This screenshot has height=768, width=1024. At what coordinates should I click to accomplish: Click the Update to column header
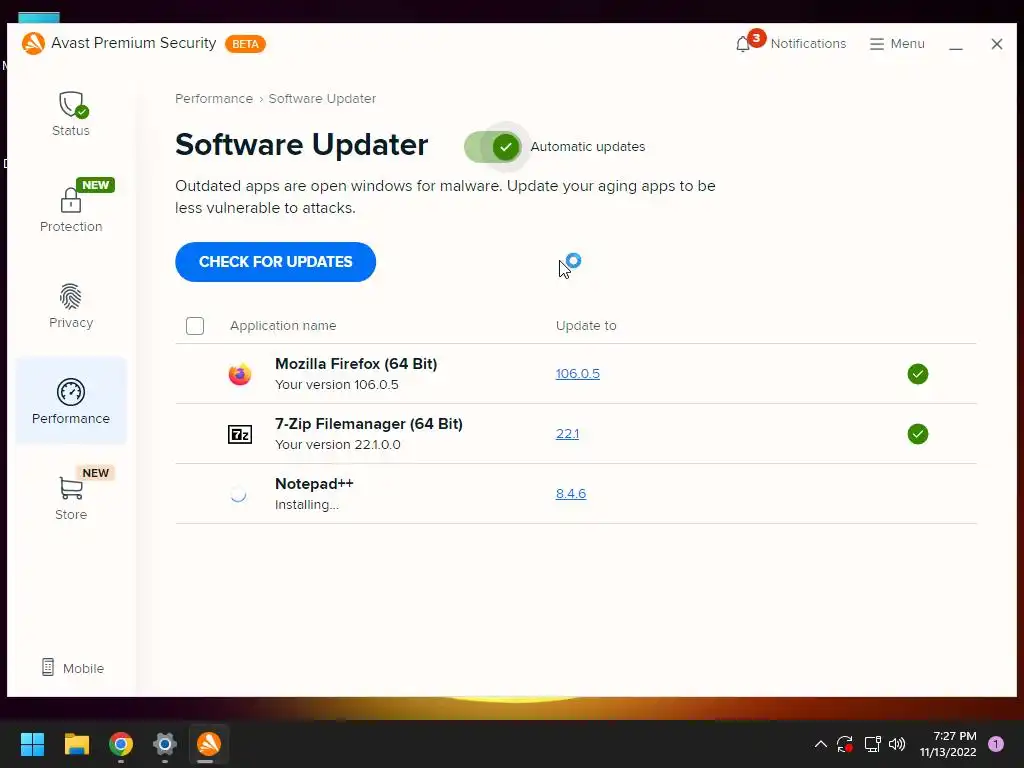pyautogui.click(x=586, y=325)
